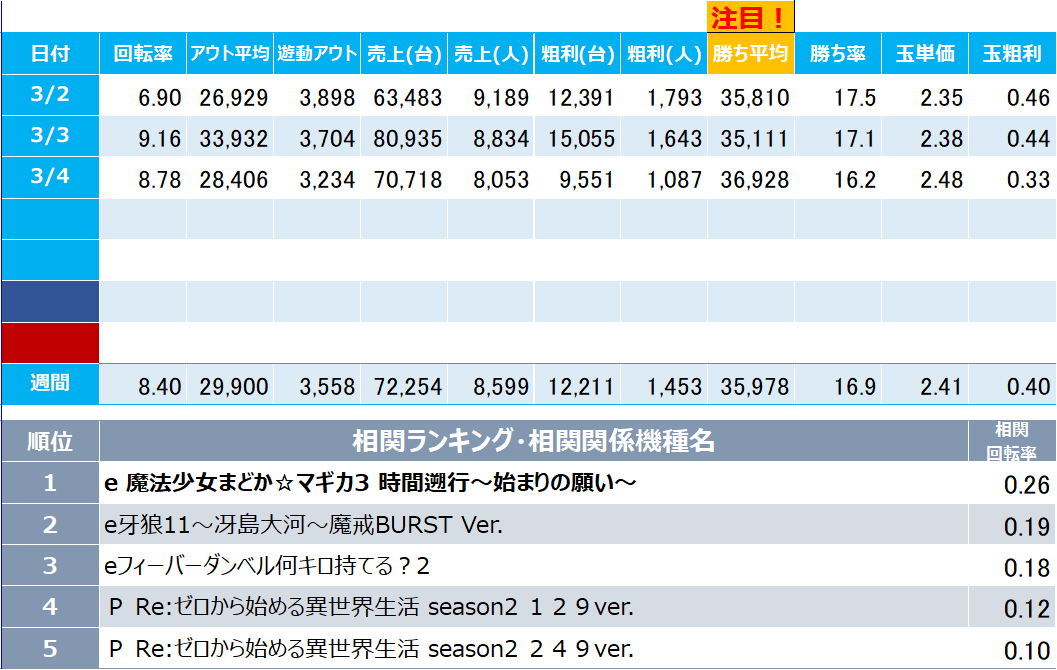The image size is (1057, 670).
Task: Click the rank 1 魔法少女まどか☆マギカ3 entry
Action: pyautogui.click(x=371, y=484)
